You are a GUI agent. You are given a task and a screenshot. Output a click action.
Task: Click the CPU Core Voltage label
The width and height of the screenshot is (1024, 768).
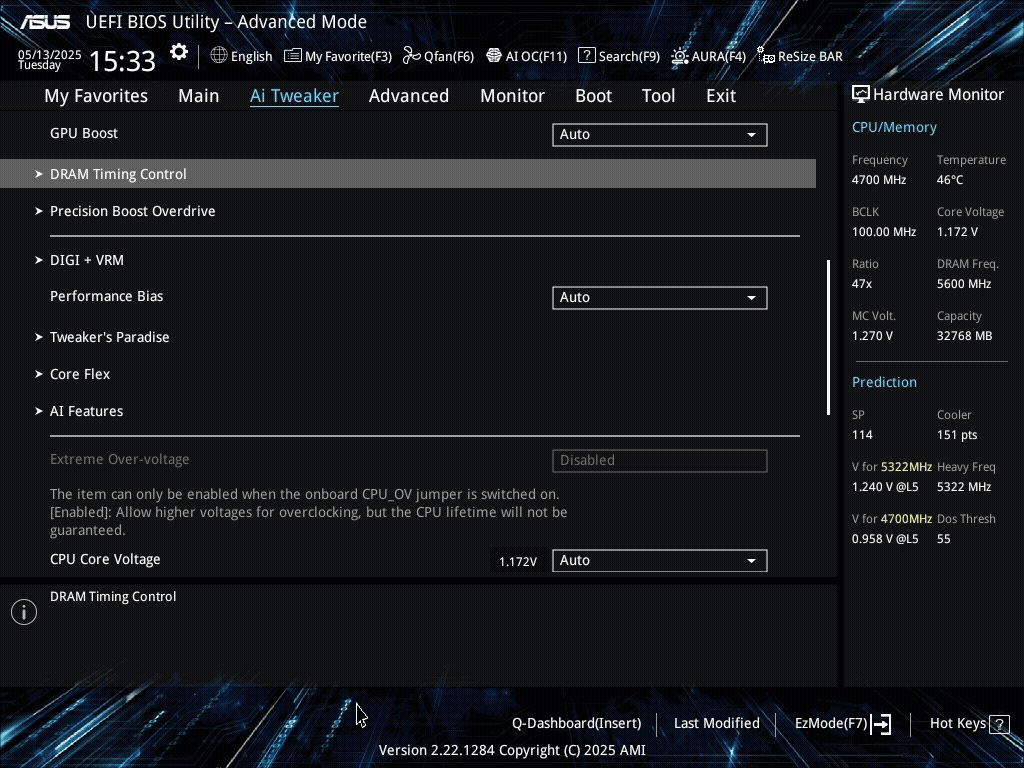[x=105, y=560]
